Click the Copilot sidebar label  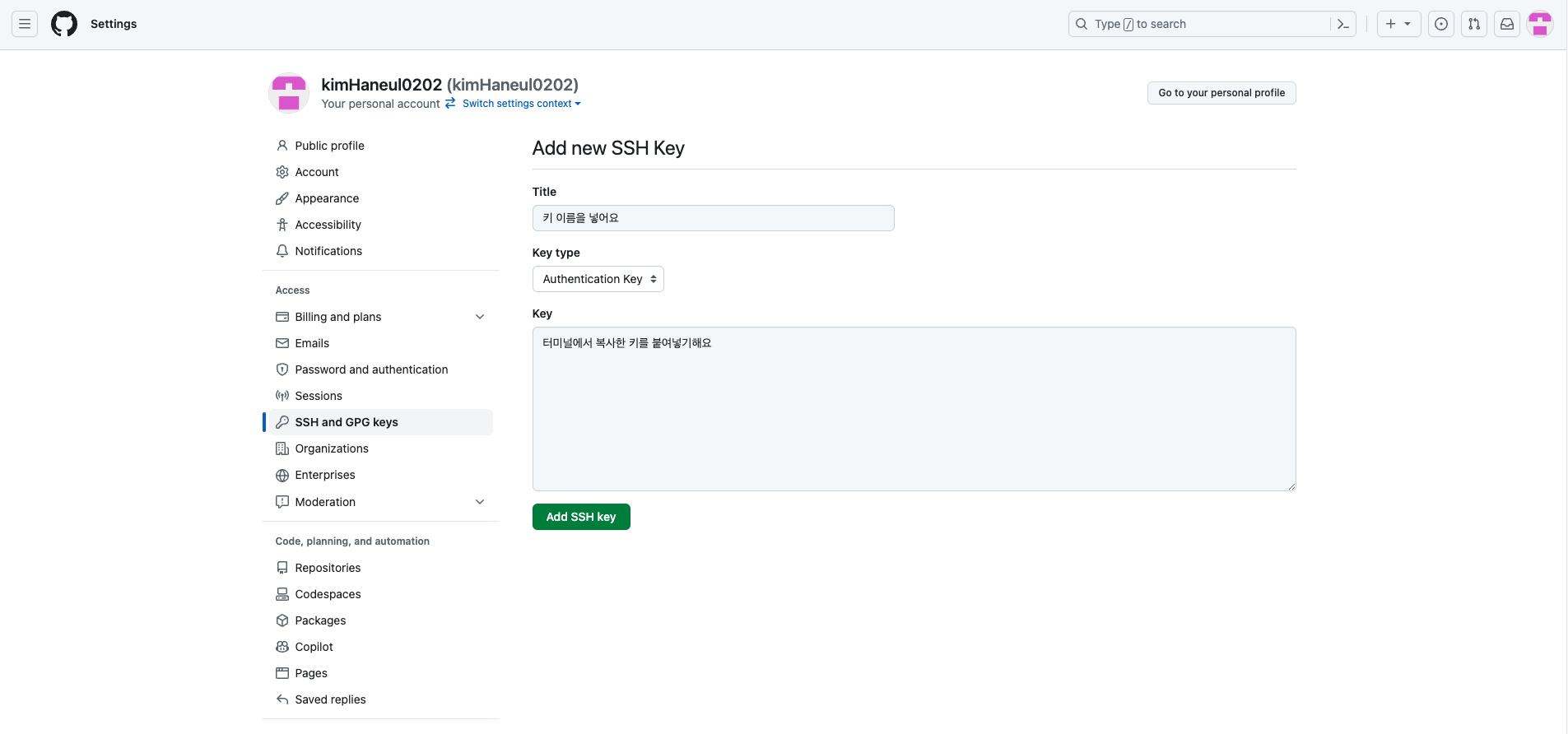tap(314, 647)
